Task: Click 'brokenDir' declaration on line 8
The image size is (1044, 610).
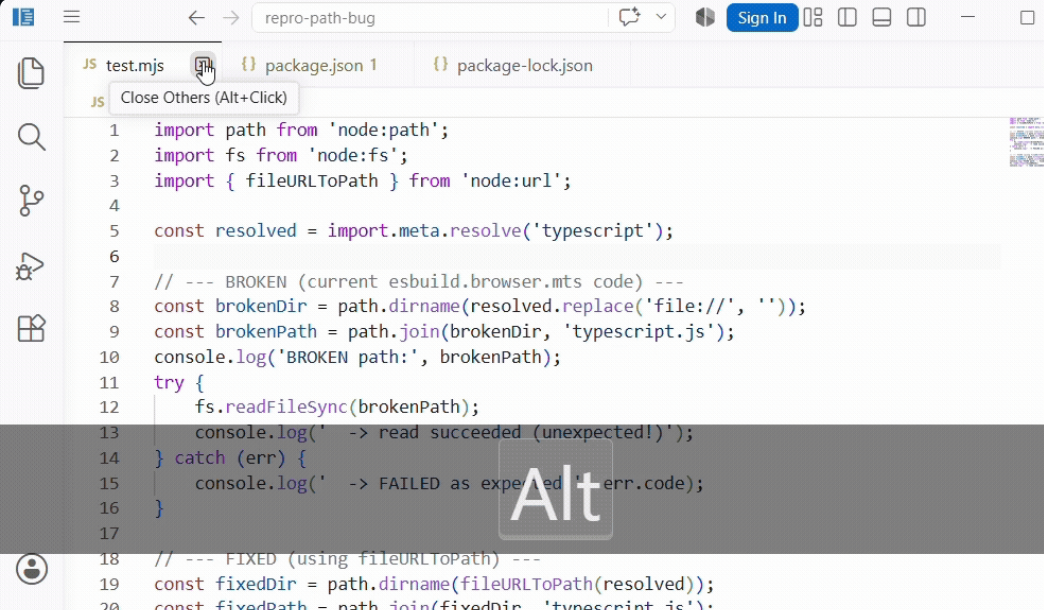Action: pos(261,306)
